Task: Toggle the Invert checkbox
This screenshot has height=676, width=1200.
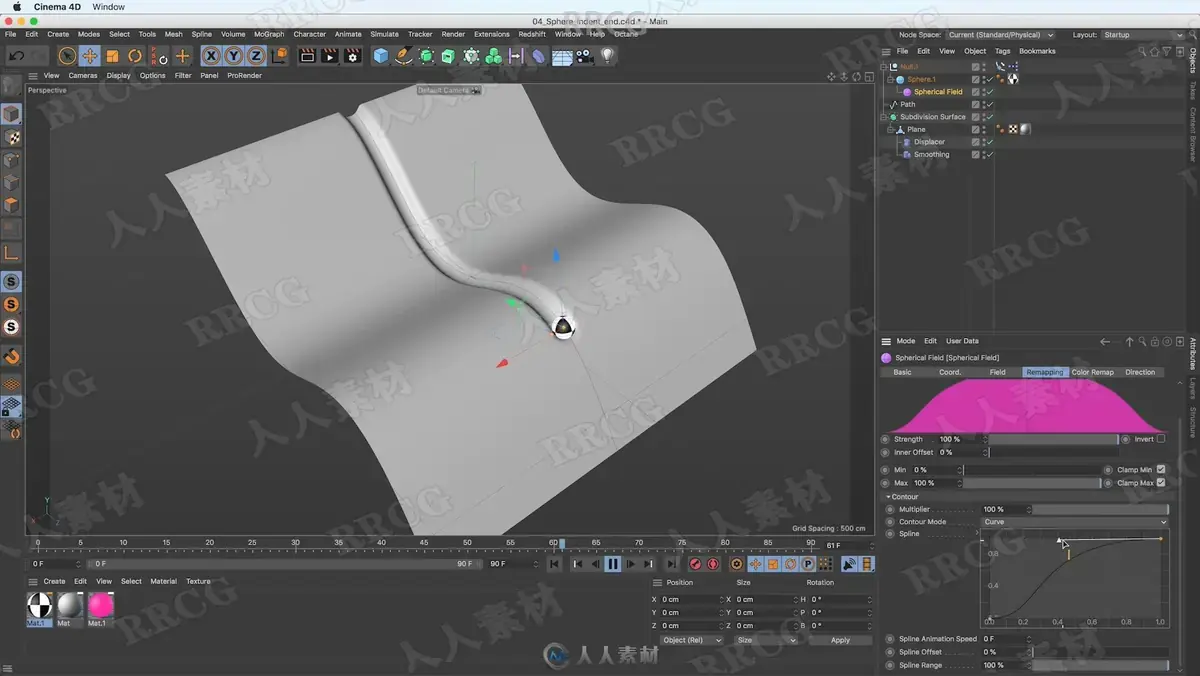Action: (x=1160, y=439)
